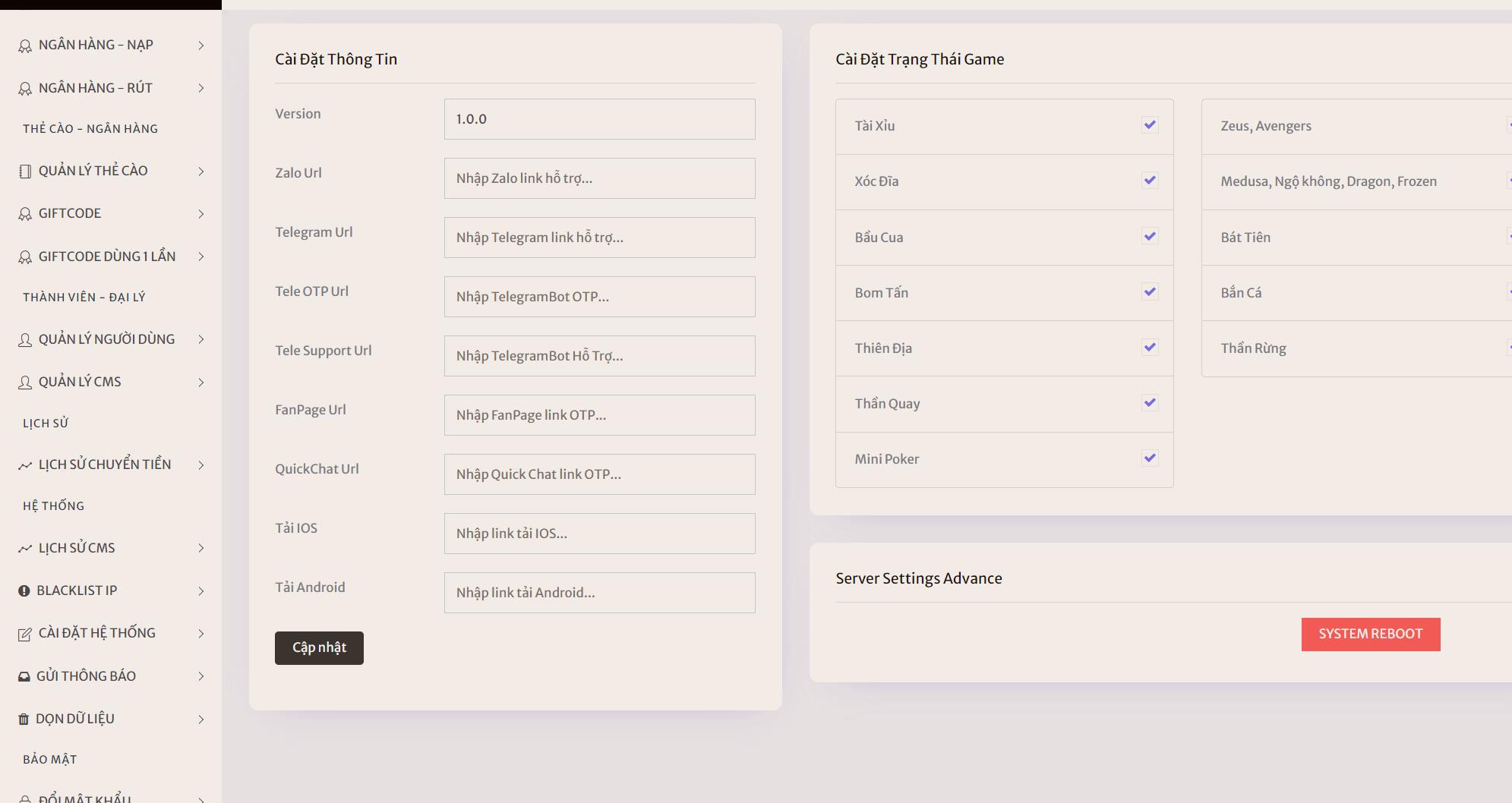Open the QUẢN LÝ THẺ CÀO menu
1512x803 pixels.
[x=111, y=172]
